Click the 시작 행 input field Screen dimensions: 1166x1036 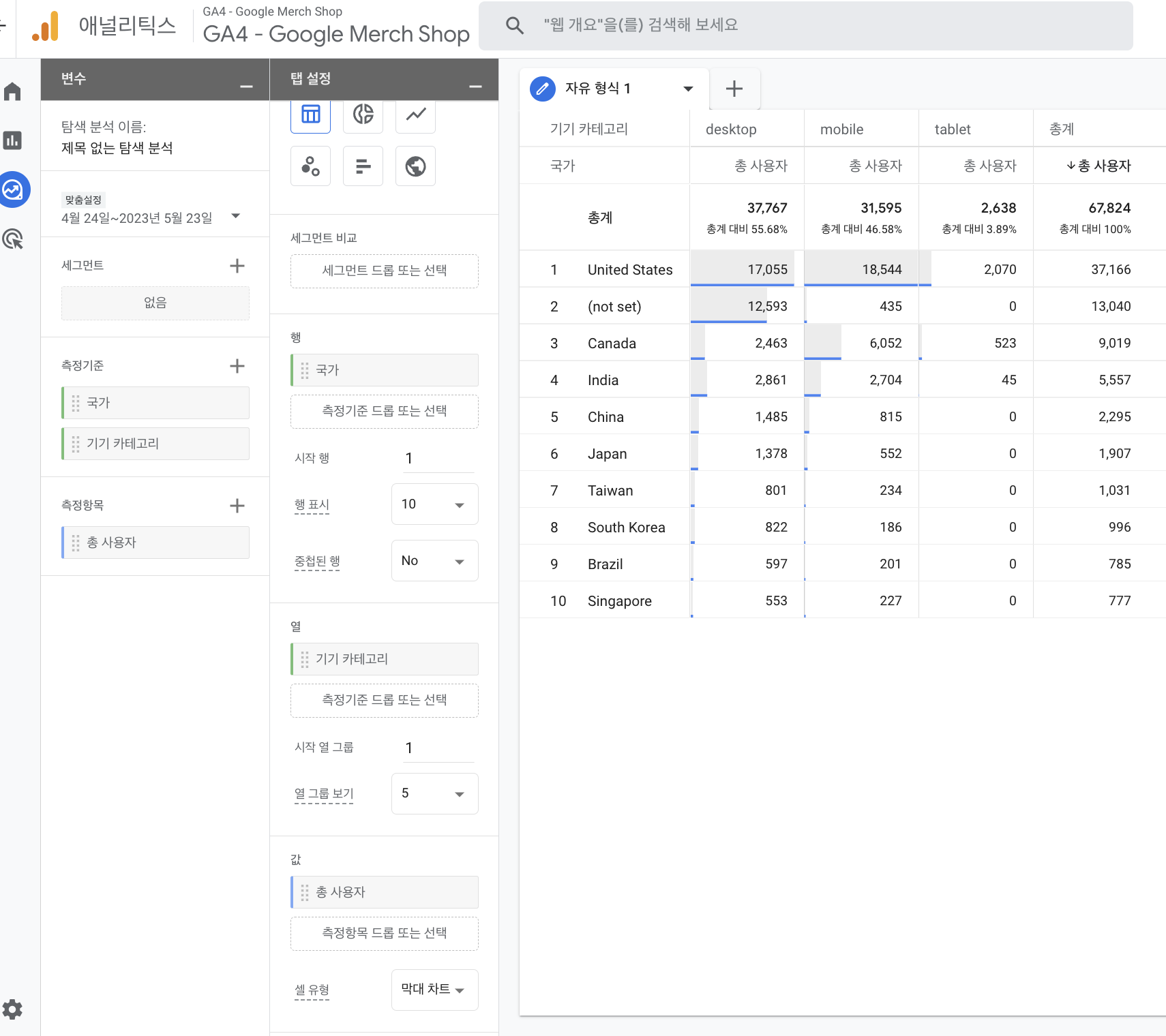(x=439, y=459)
